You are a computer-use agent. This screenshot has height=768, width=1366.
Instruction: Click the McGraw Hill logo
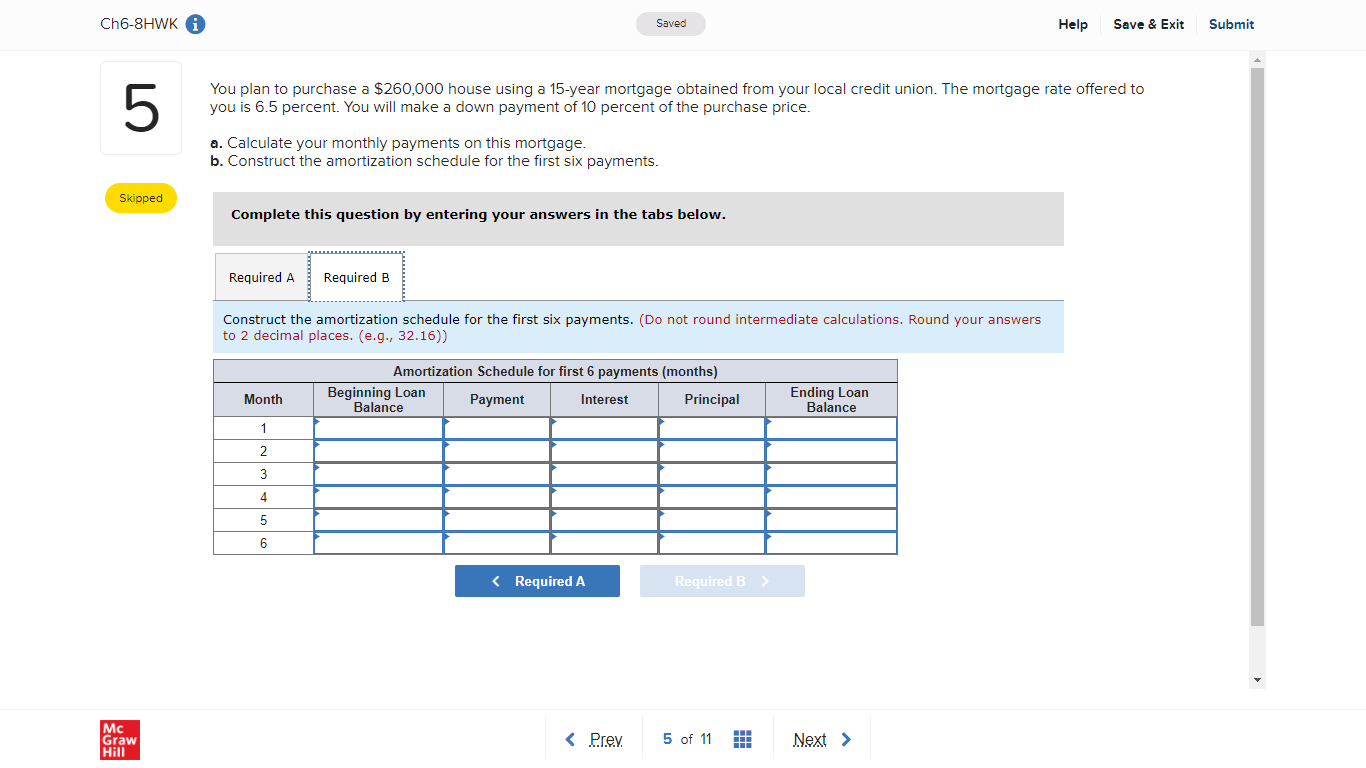(119, 739)
